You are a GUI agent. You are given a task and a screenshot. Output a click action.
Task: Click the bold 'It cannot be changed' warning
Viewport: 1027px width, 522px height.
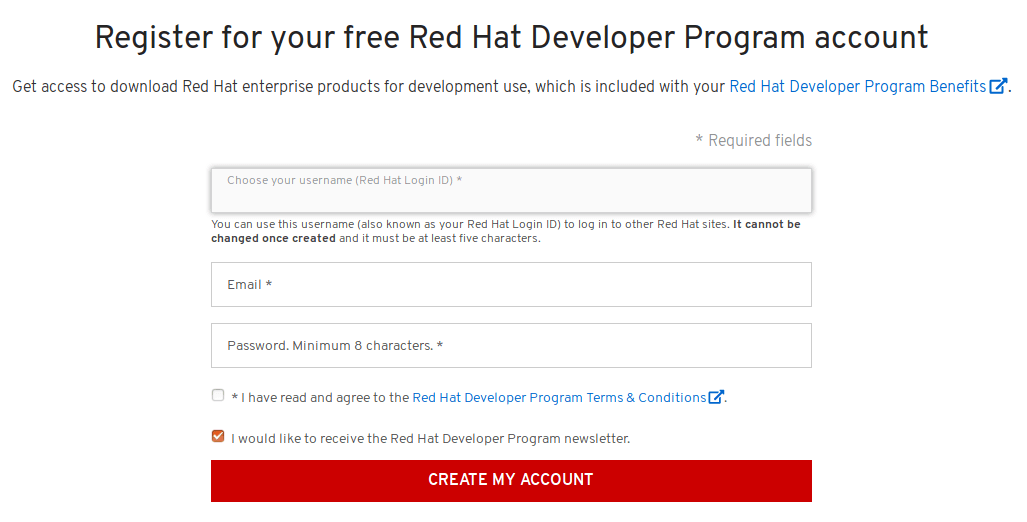(x=766, y=225)
